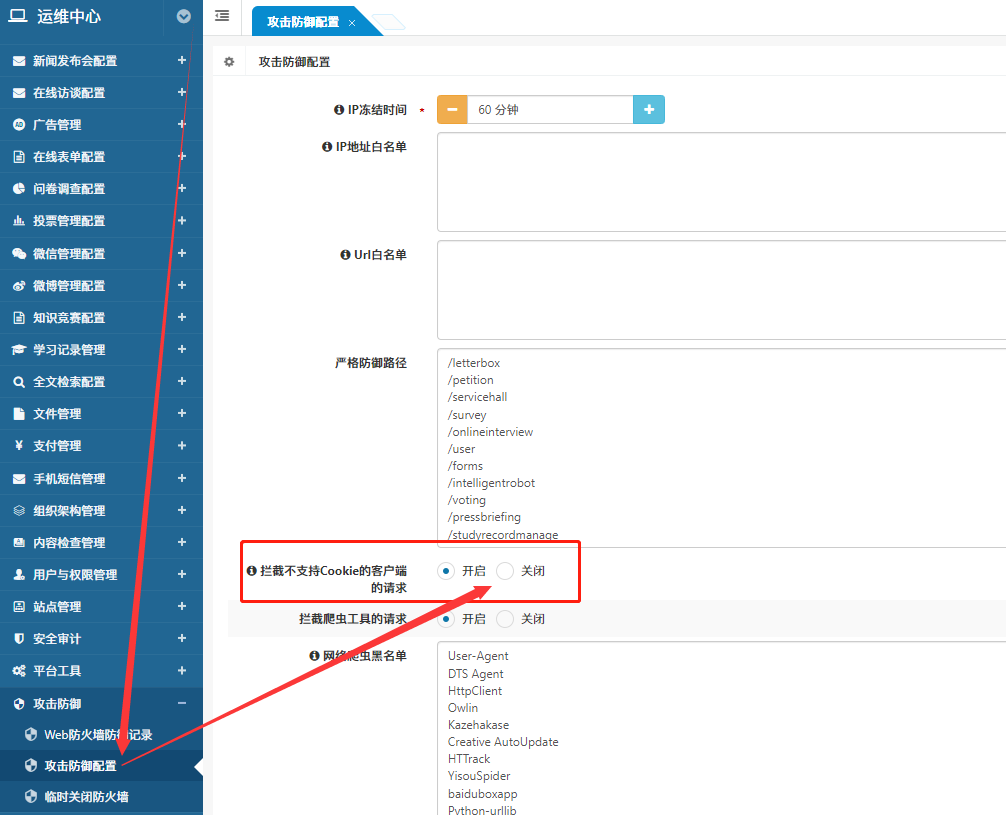Viewport: 1006px width, 815px height.
Task: Expand the 新闻发布会配置 menu plus sign
Action: point(181,60)
